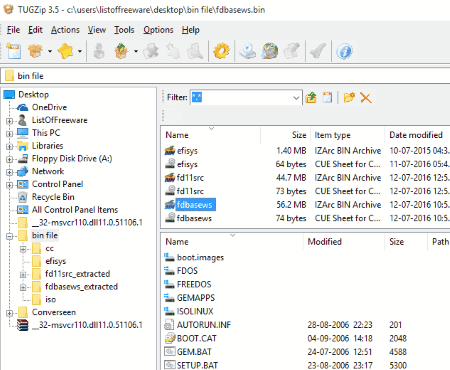
Task: Click the notepad icon beside the filter
Action: point(327,98)
